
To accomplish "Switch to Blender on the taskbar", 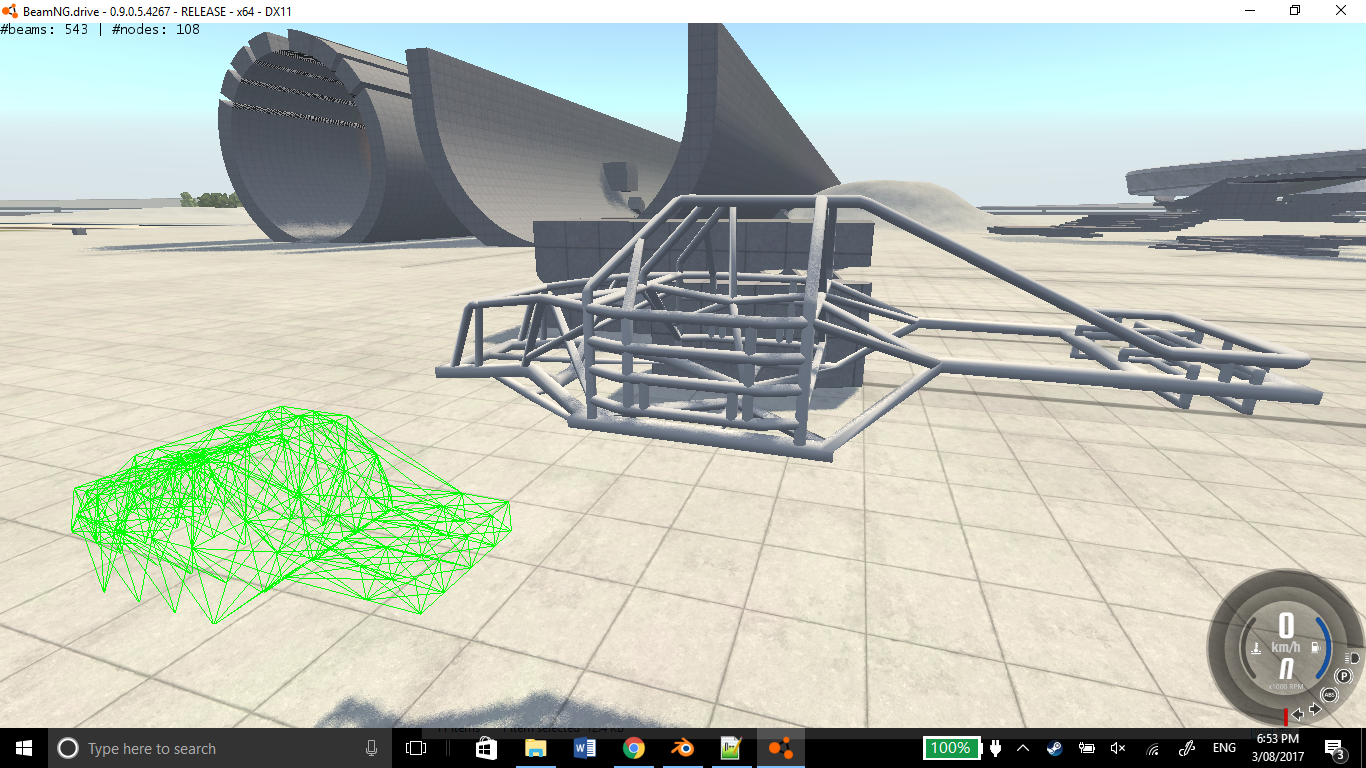I will click(x=683, y=748).
